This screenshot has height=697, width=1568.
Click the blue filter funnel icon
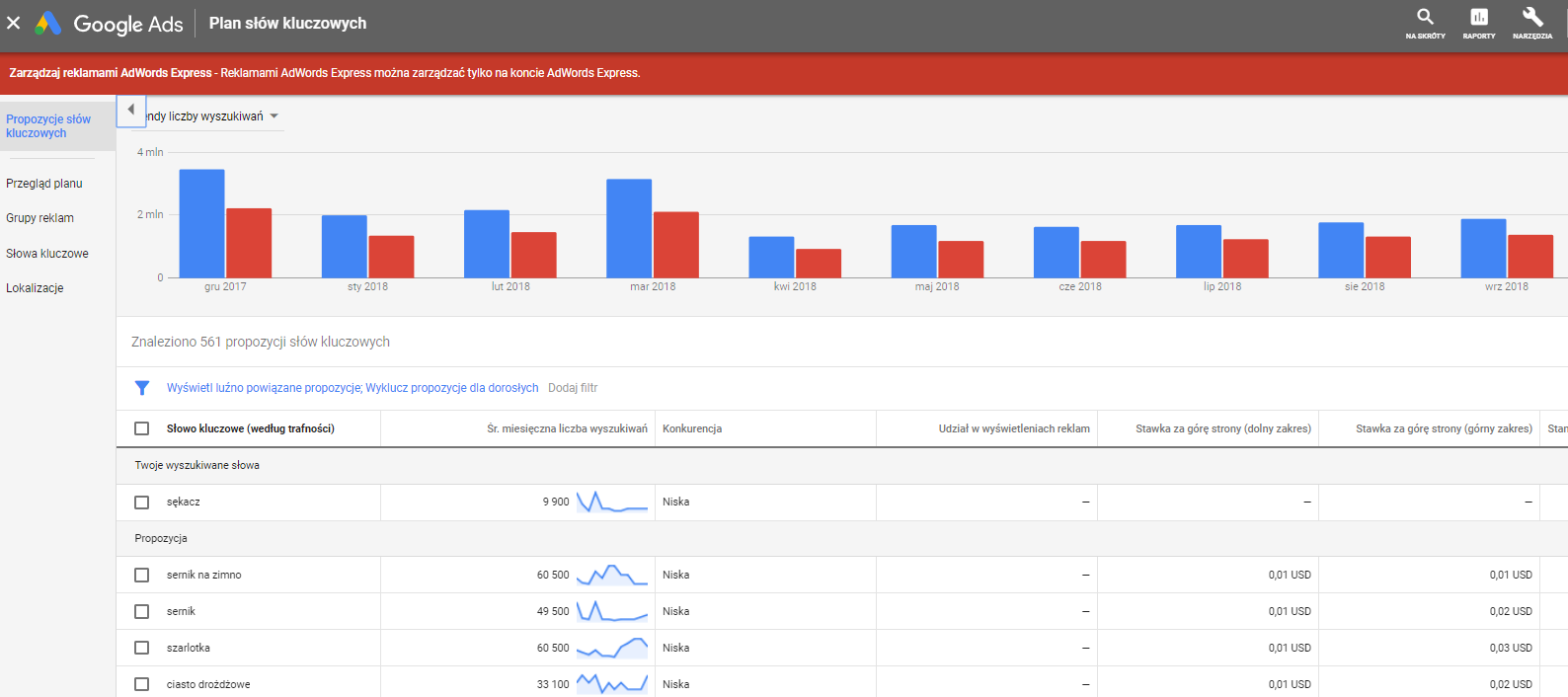(x=142, y=388)
